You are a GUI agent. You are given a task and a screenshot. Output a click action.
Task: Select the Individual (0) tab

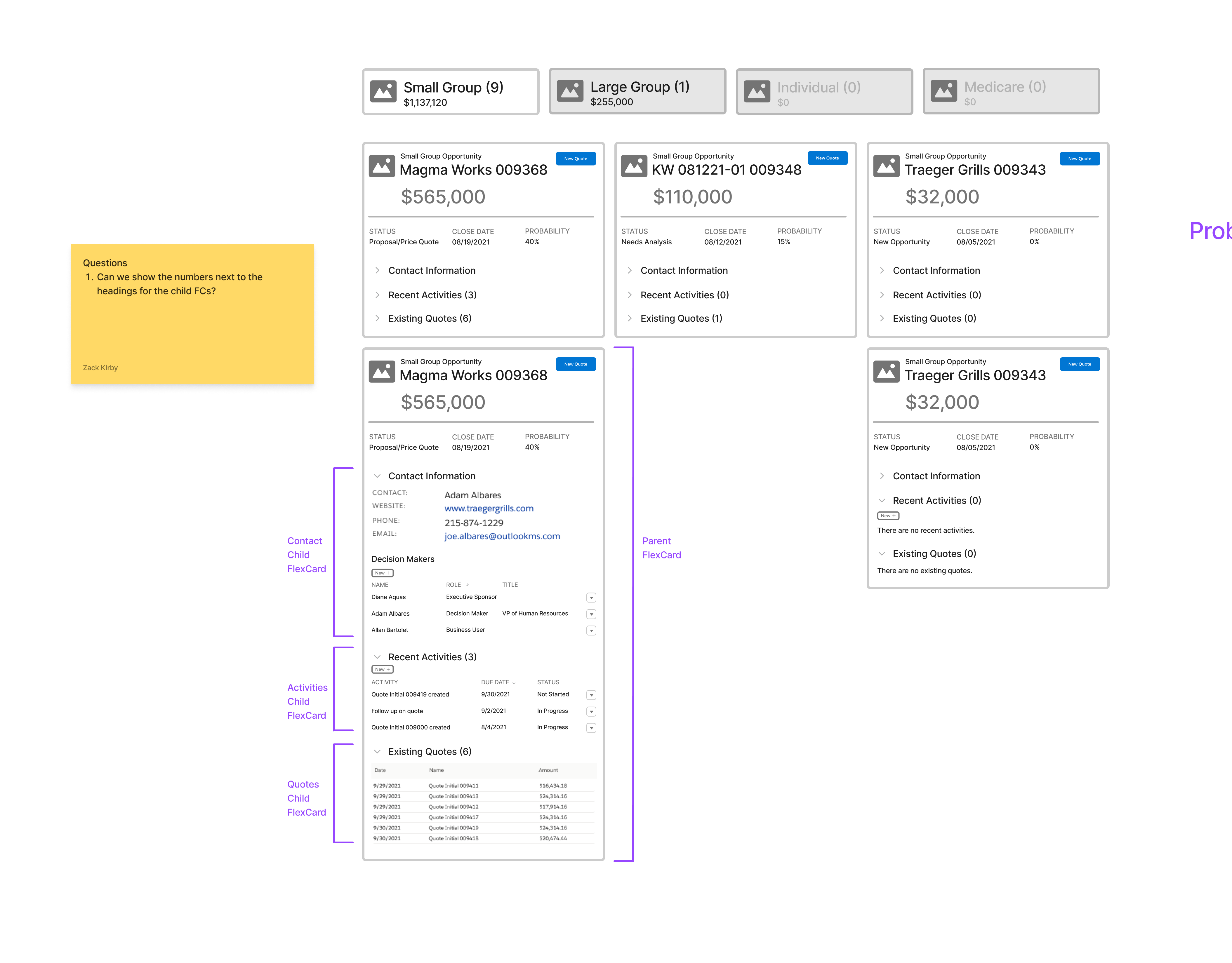click(x=824, y=91)
